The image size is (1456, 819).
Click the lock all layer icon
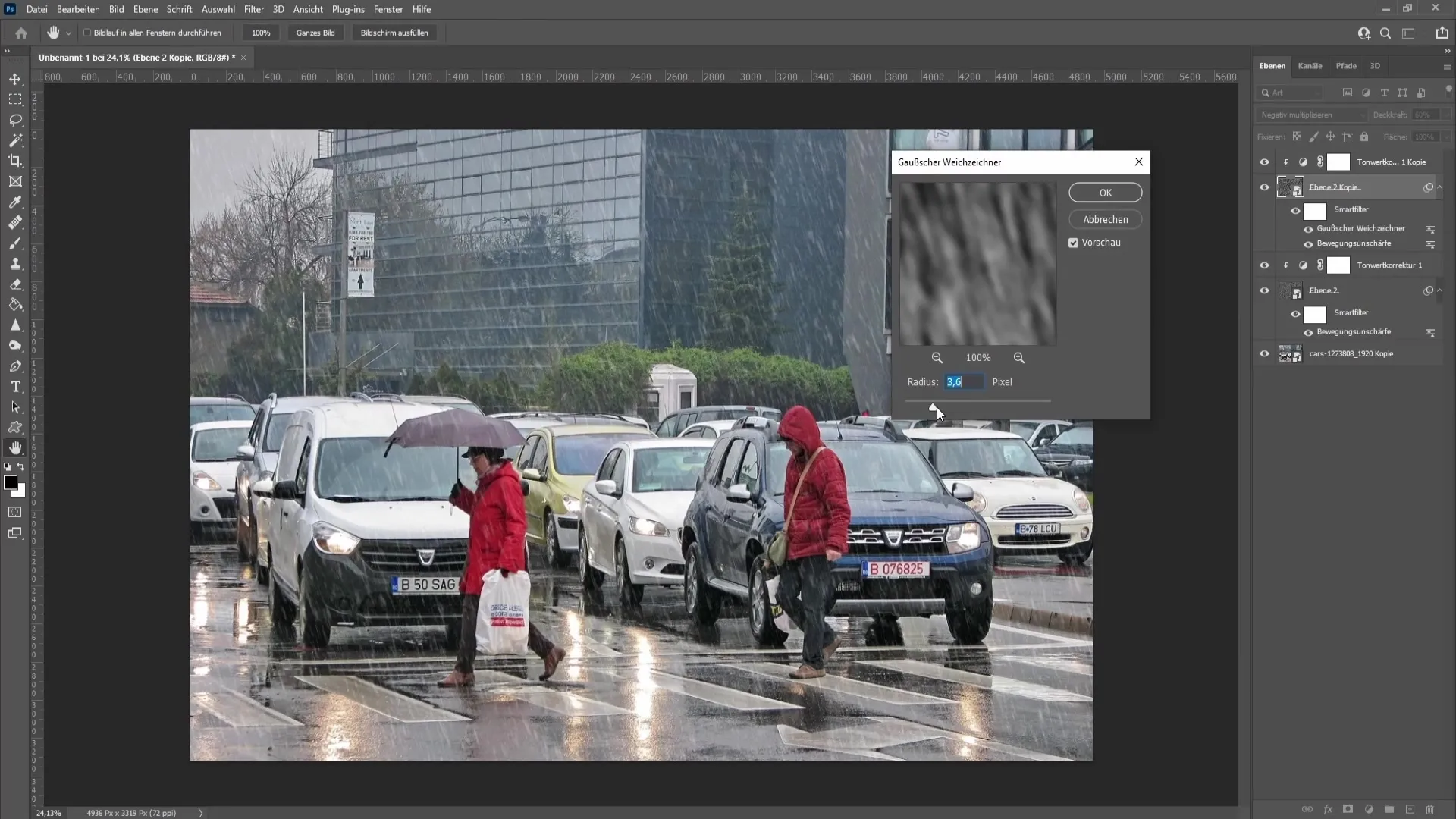pos(1364,137)
